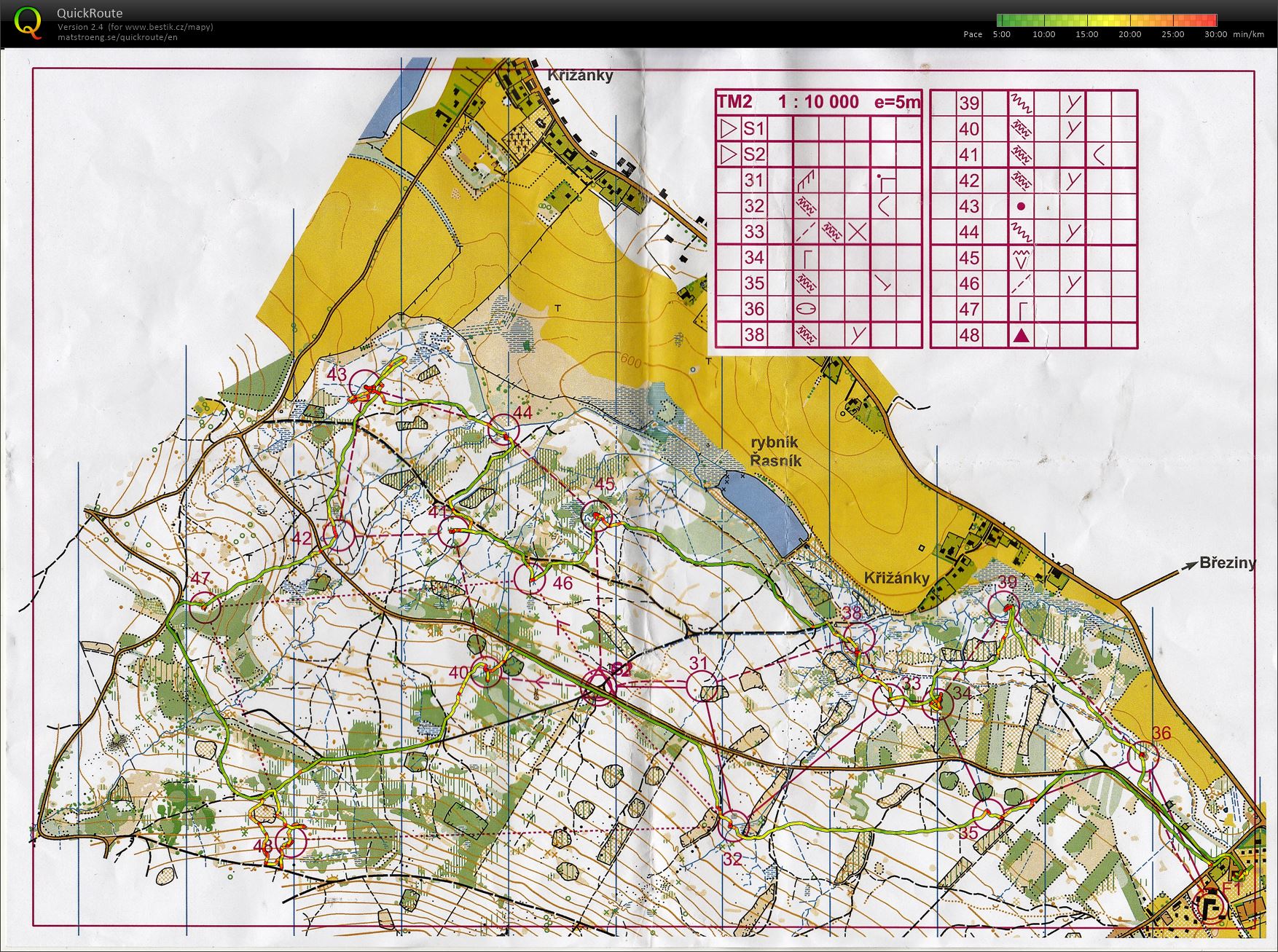The height and width of the screenshot is (952, 1278).
Task: Click the rybník Řasník pond label
Action: (x=776, y=452)
